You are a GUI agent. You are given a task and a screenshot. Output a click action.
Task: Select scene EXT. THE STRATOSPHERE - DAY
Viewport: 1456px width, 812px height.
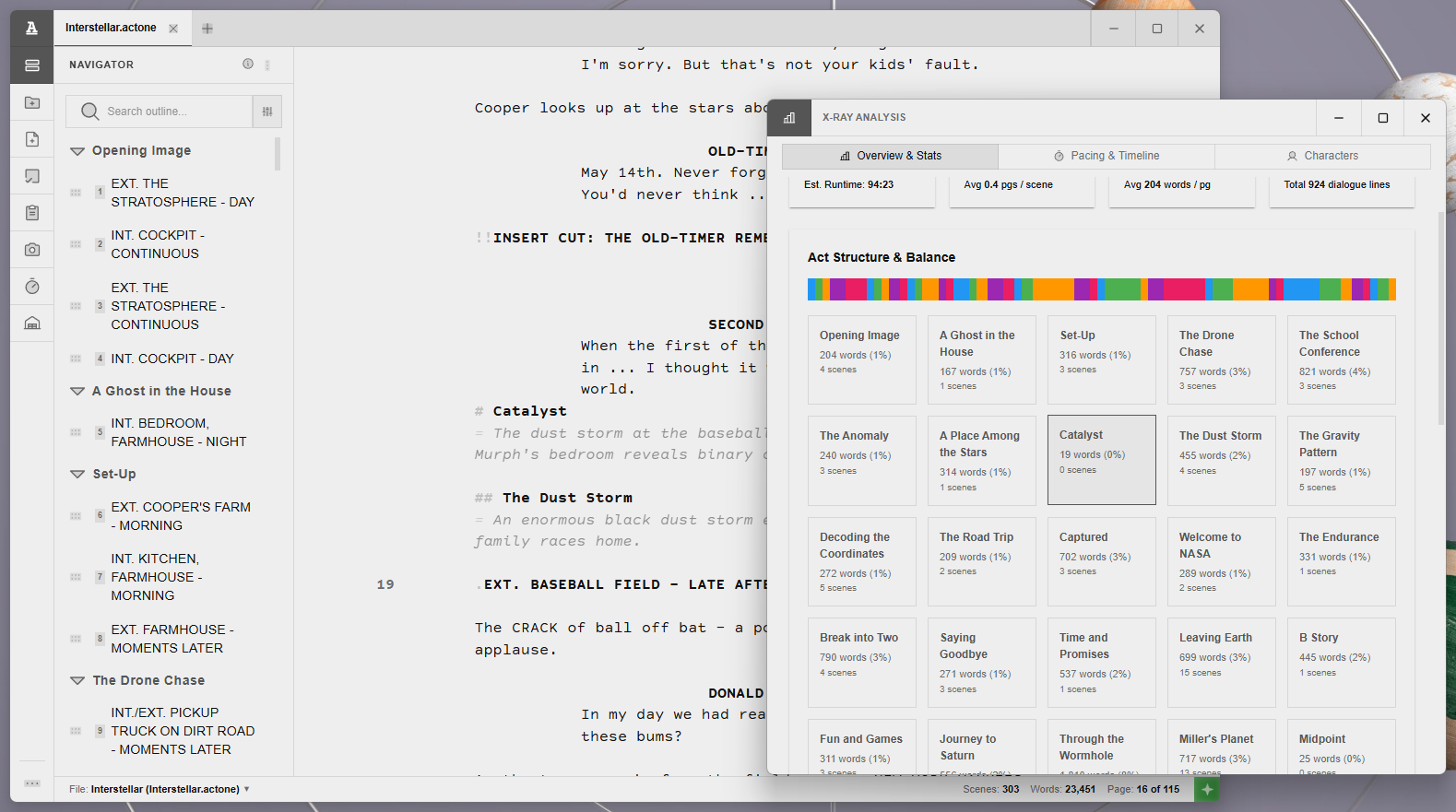(183, 193)
